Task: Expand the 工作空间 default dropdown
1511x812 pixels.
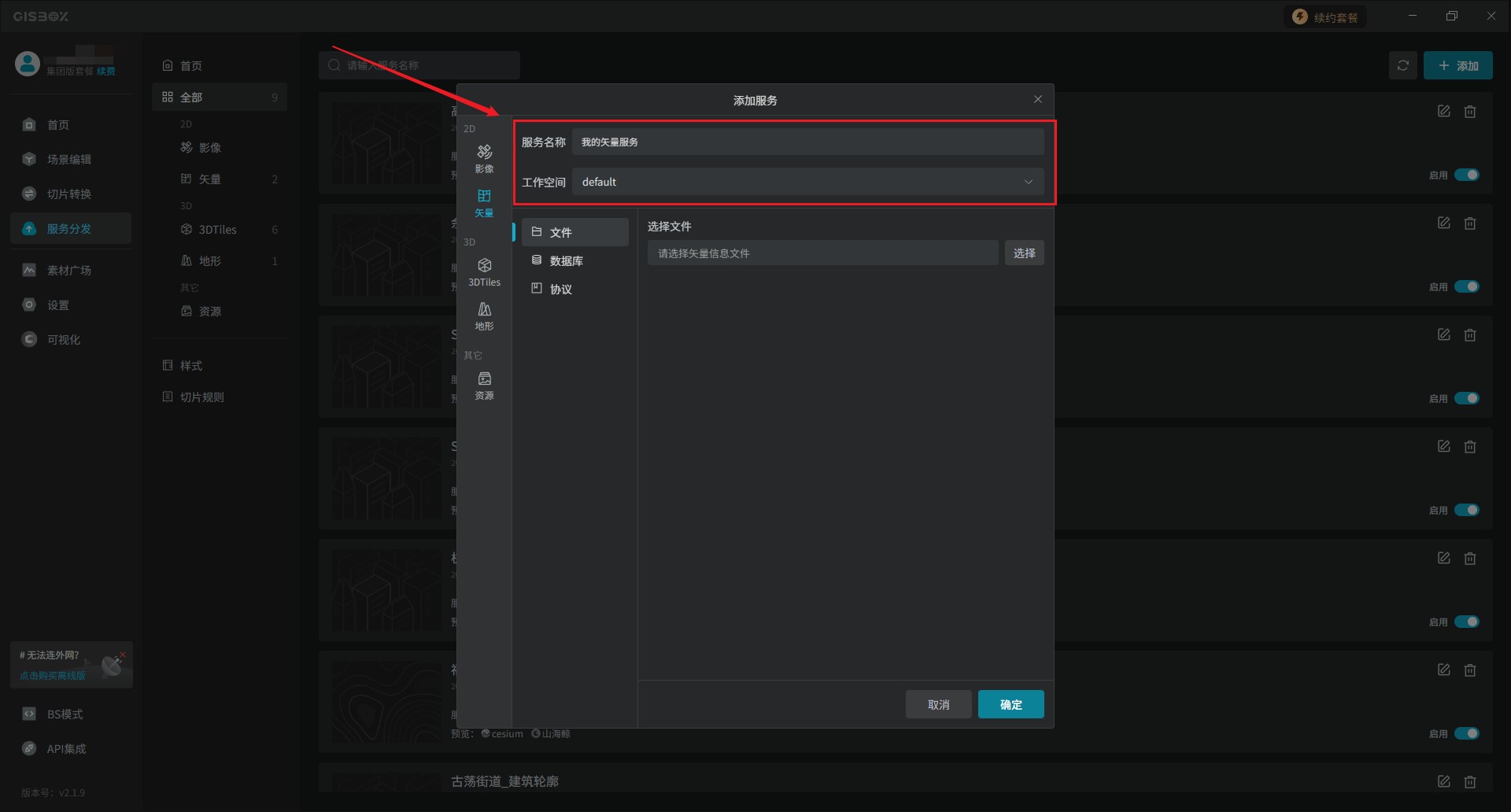Action: point(807,182)
